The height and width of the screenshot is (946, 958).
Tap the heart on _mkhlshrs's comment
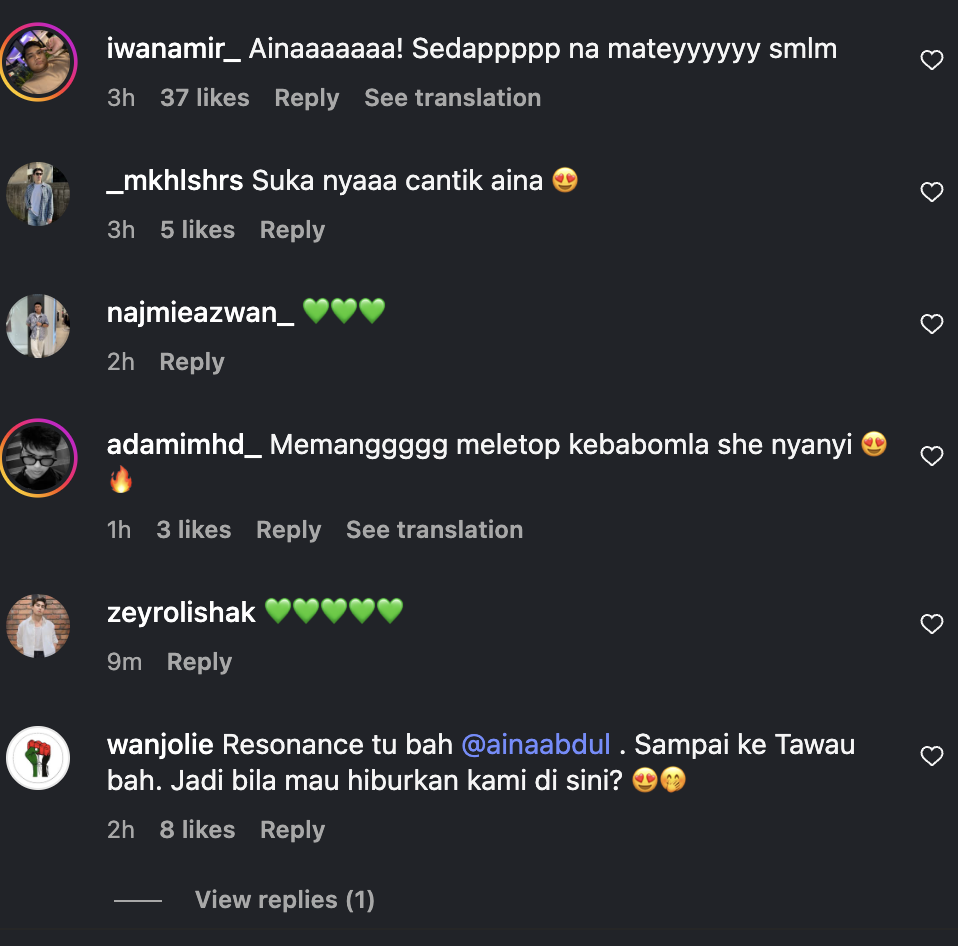[x=931, y=193]
